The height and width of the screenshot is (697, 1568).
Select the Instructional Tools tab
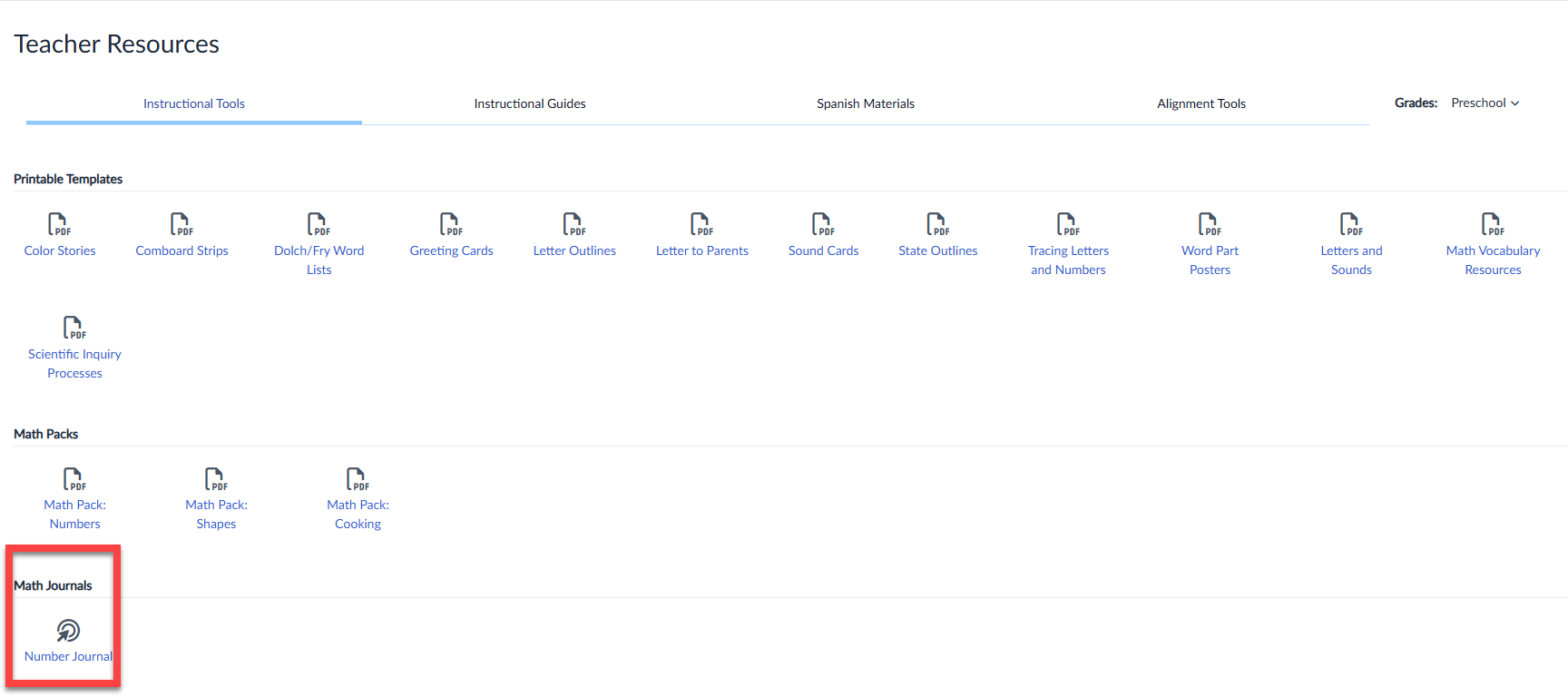(x=194, y=103)
